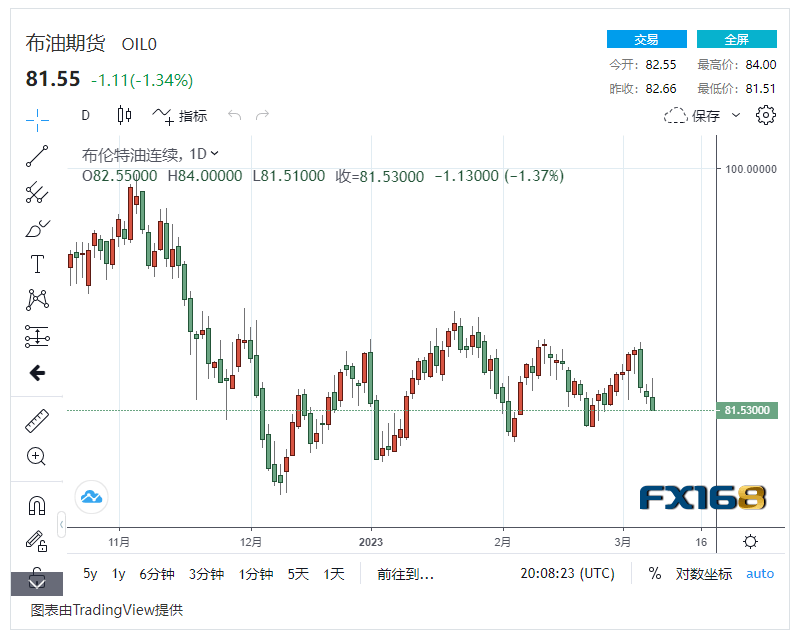
Task: Select the trend line drawing tool
Action: [37, 155]
